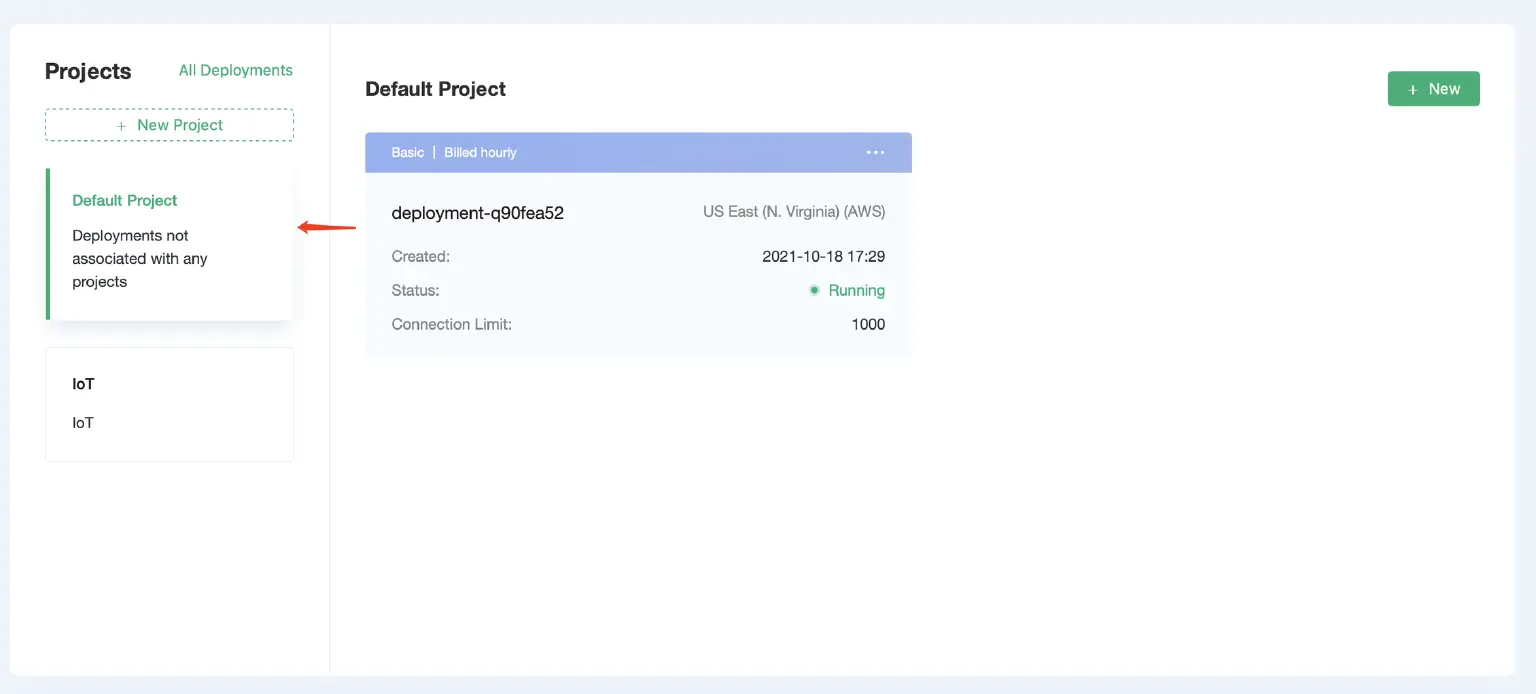Click the Basic plan badge on the card
1536x694 pixels.
pos(407,152)
